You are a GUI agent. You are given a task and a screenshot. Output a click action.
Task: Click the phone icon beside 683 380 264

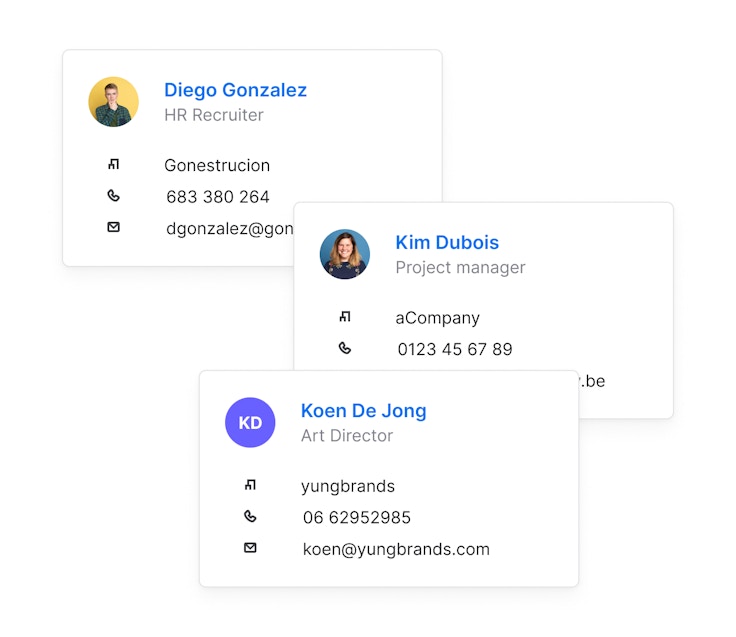(113, 196)
